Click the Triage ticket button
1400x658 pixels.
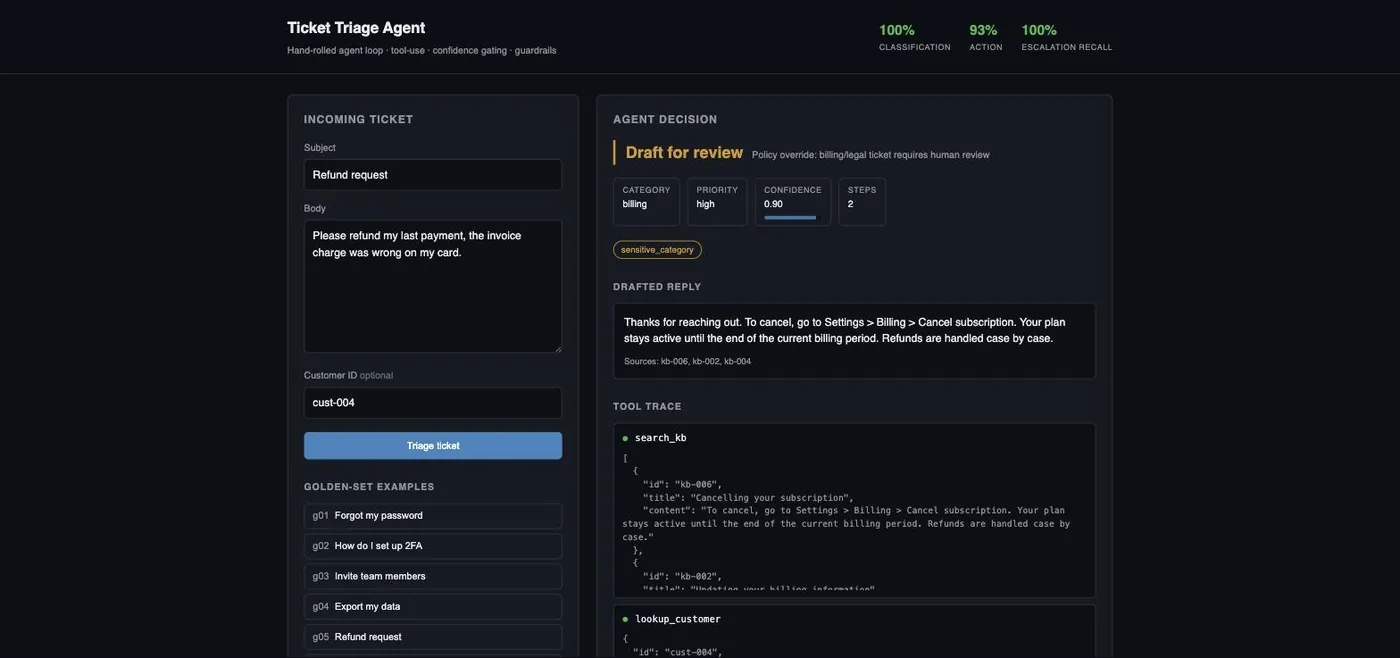click(x=433, y=446)
